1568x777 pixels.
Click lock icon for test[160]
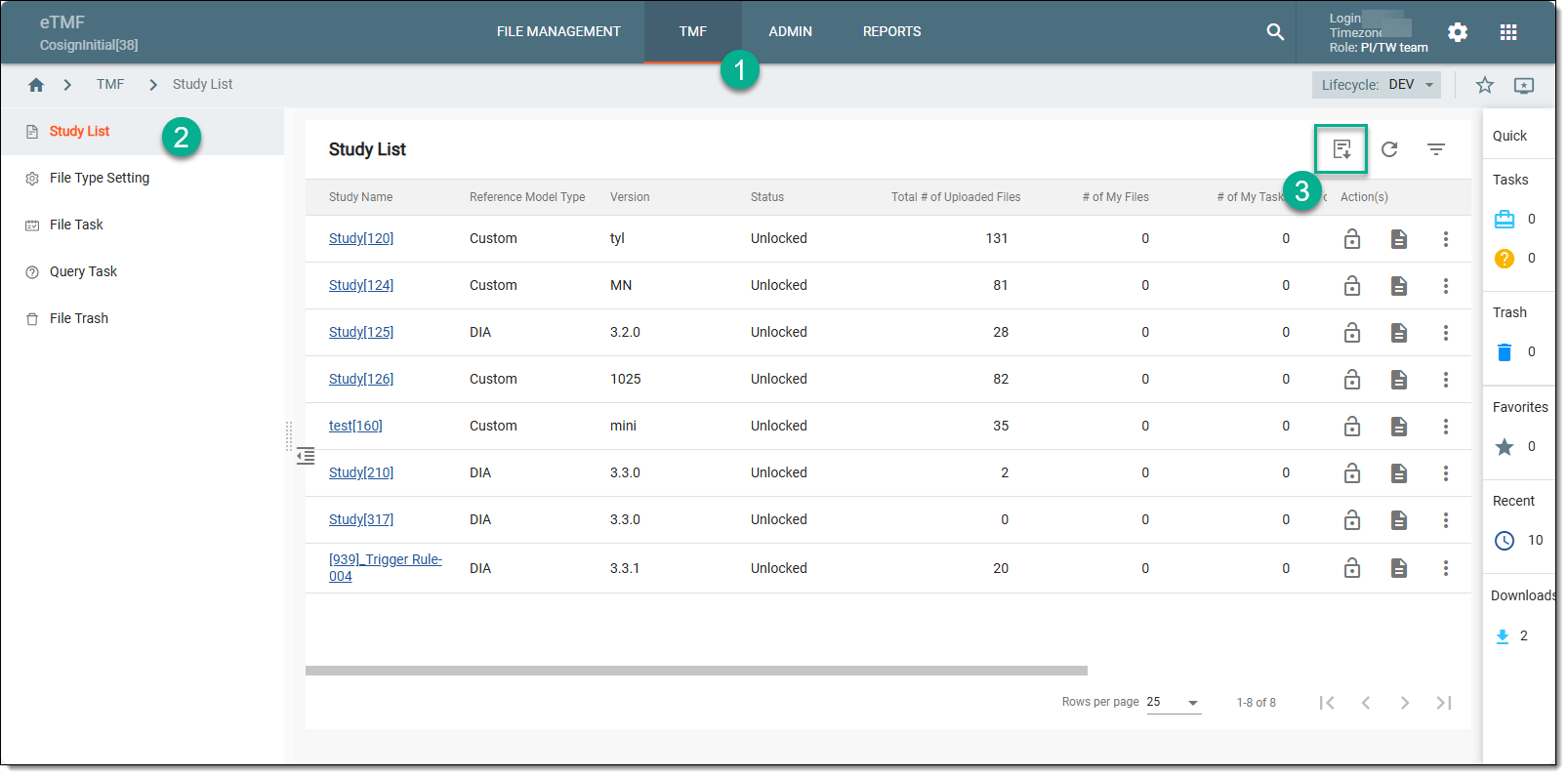pyautogui.click(x=1352, y=427)
